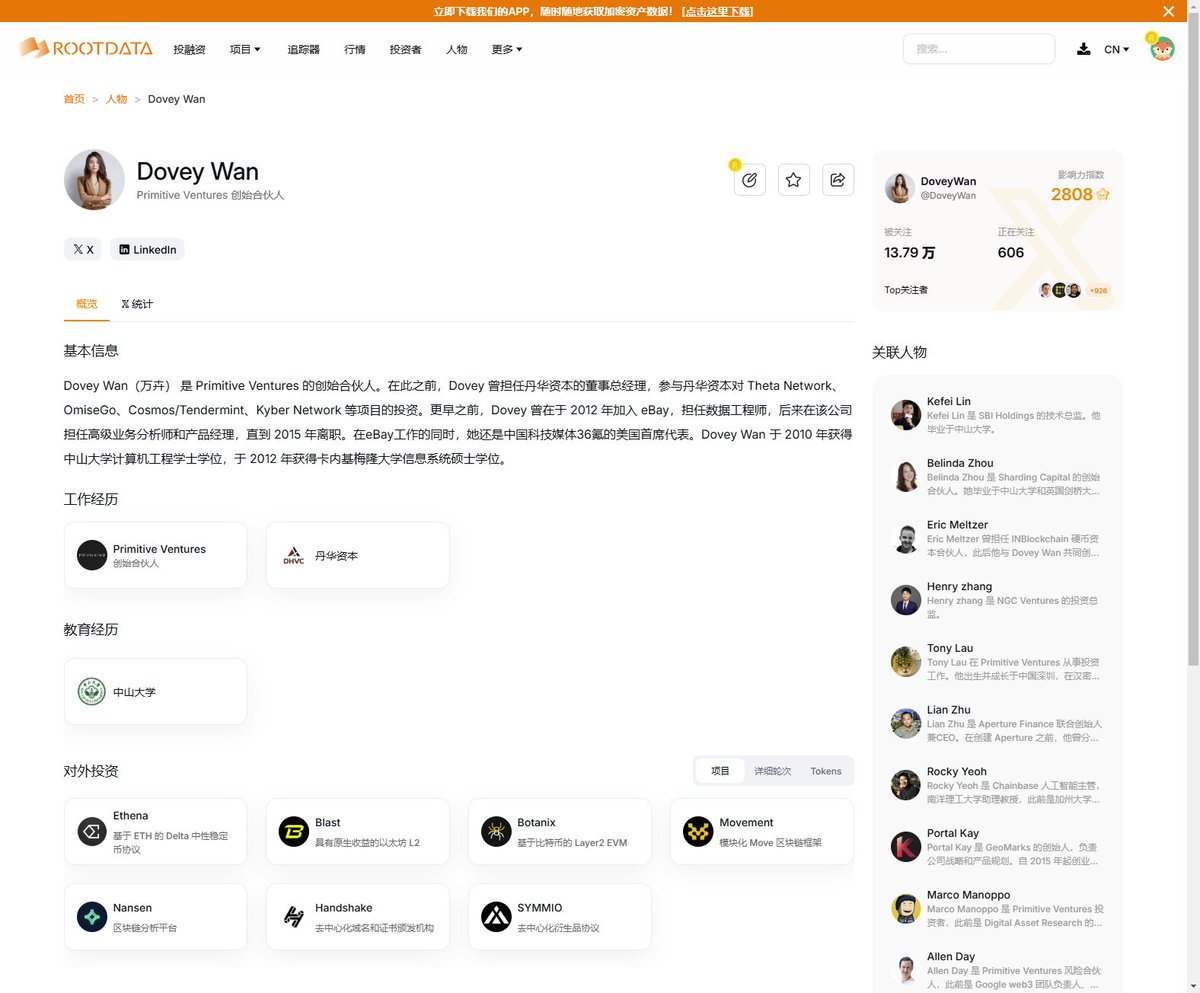Click the Ethena project logo
Image resolution: width=1200 pixels, height=993 pixels.
tap(92, 831)
